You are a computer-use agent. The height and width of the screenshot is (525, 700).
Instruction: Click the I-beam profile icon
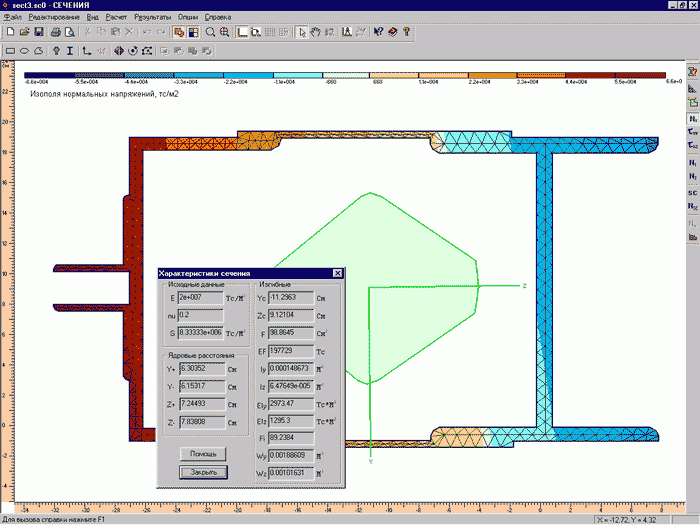pos(71,49)
